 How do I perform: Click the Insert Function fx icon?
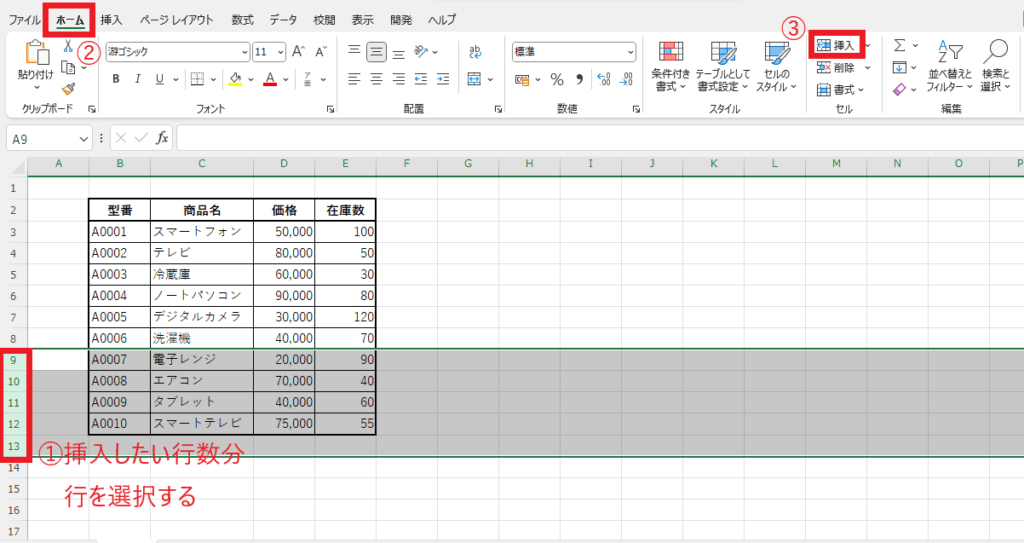tap(162, 138)
